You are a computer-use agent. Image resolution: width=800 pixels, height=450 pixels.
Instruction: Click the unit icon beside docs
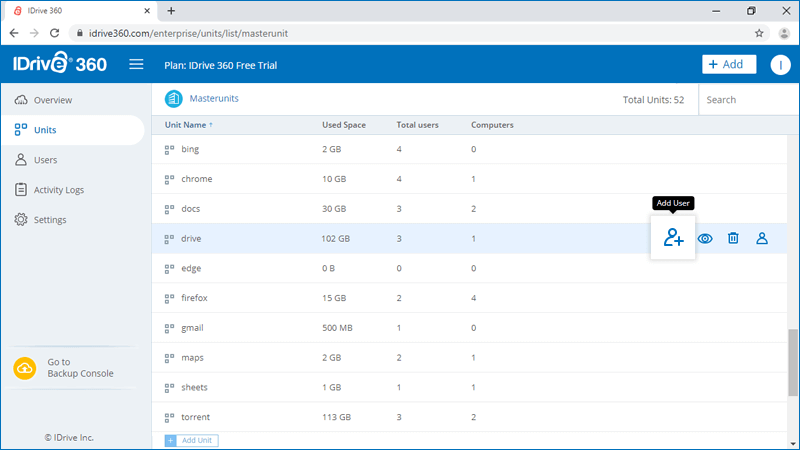pyautogui.click(x=169, y=209)
